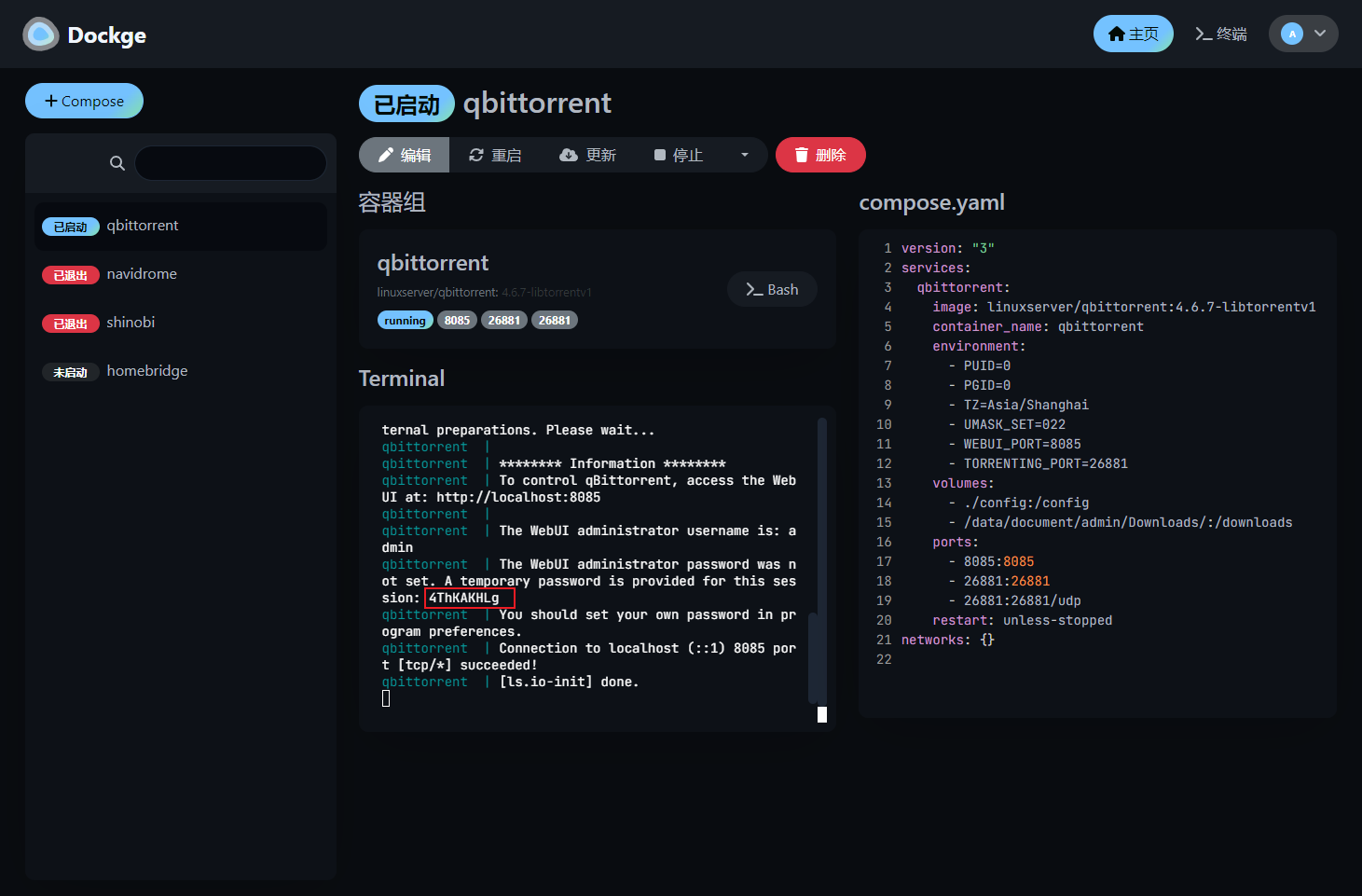This screenshot has height=896, width=1362.
Task: Click 编辑 to edit the stack
Action: pyautogui.click(x=405, y=155)
